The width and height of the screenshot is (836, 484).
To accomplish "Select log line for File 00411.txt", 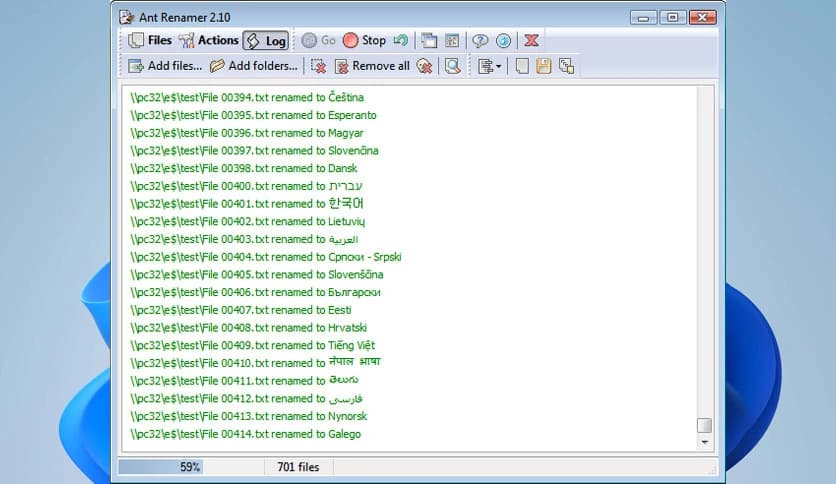I will [245, 381].
